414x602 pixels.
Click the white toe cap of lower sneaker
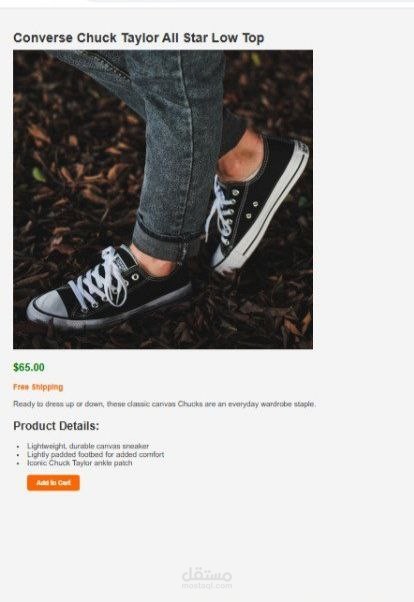(48, 307)
